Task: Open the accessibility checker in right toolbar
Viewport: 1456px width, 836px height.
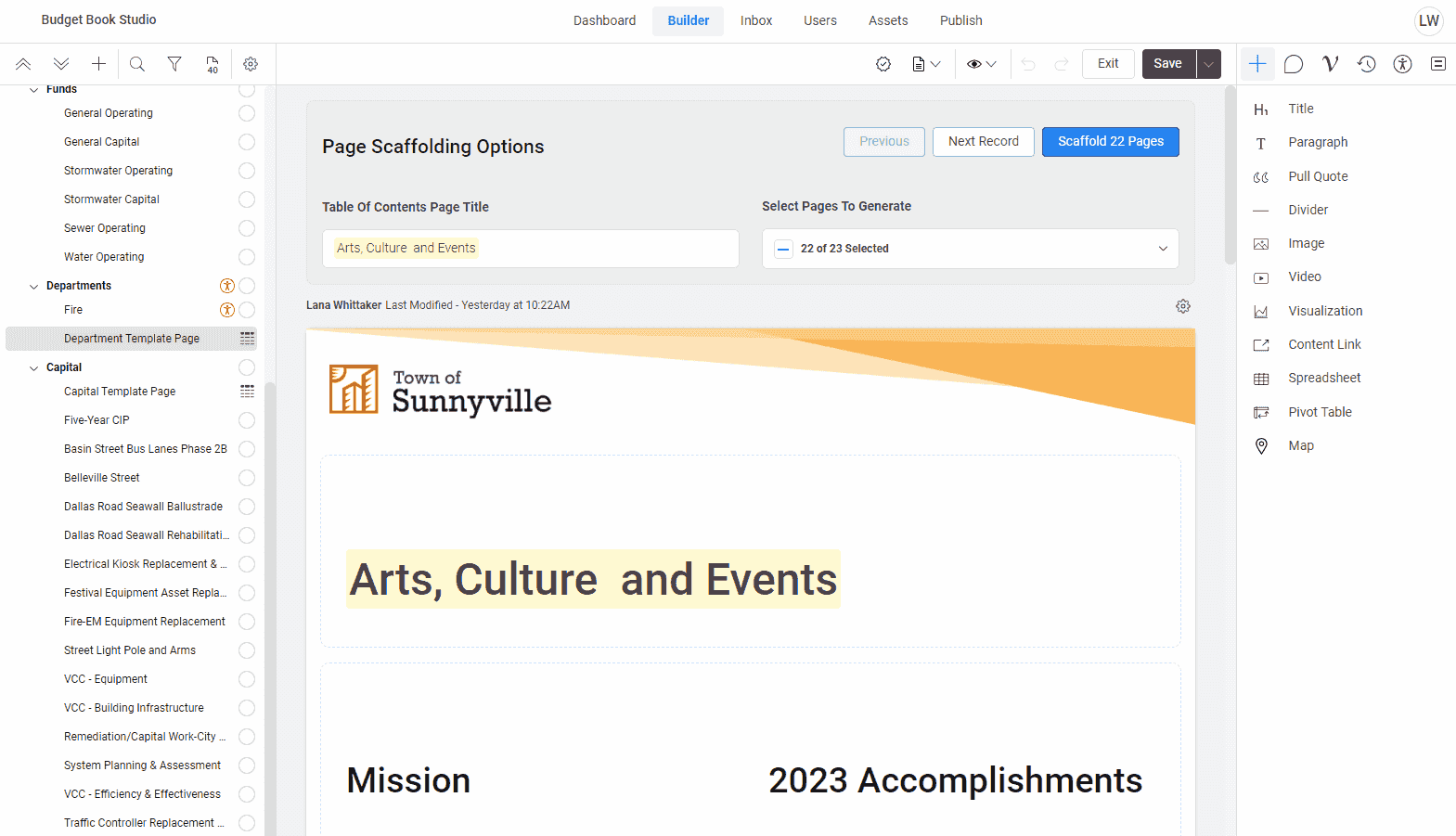Action: 1402,64
